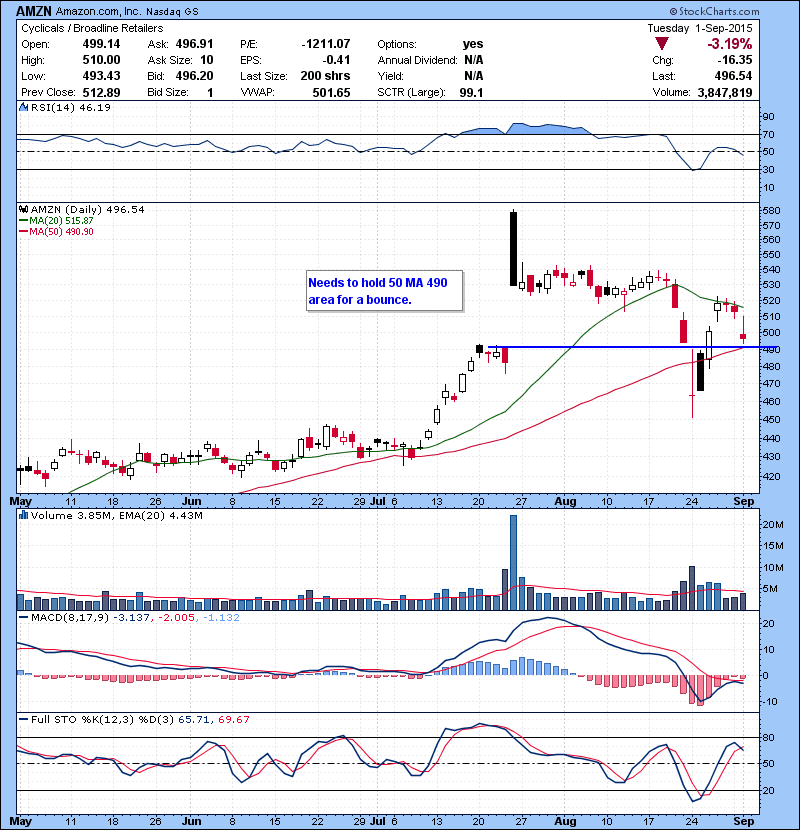Image resolution: width=800 pixels, height=830 pixels.
Task: Click the Chg value '-16.35'
Action: 734,60
